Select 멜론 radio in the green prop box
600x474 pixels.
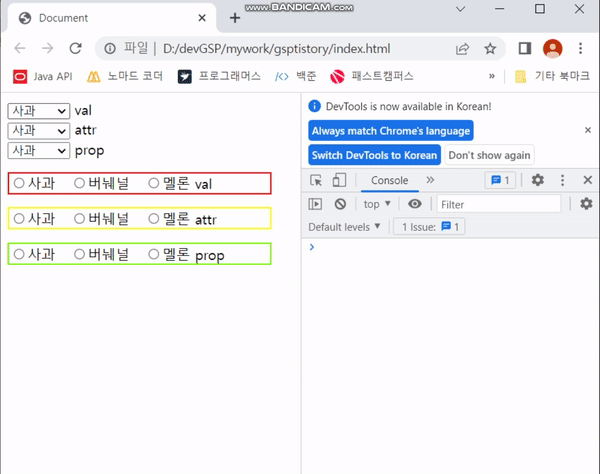click(x=153, y=254)
